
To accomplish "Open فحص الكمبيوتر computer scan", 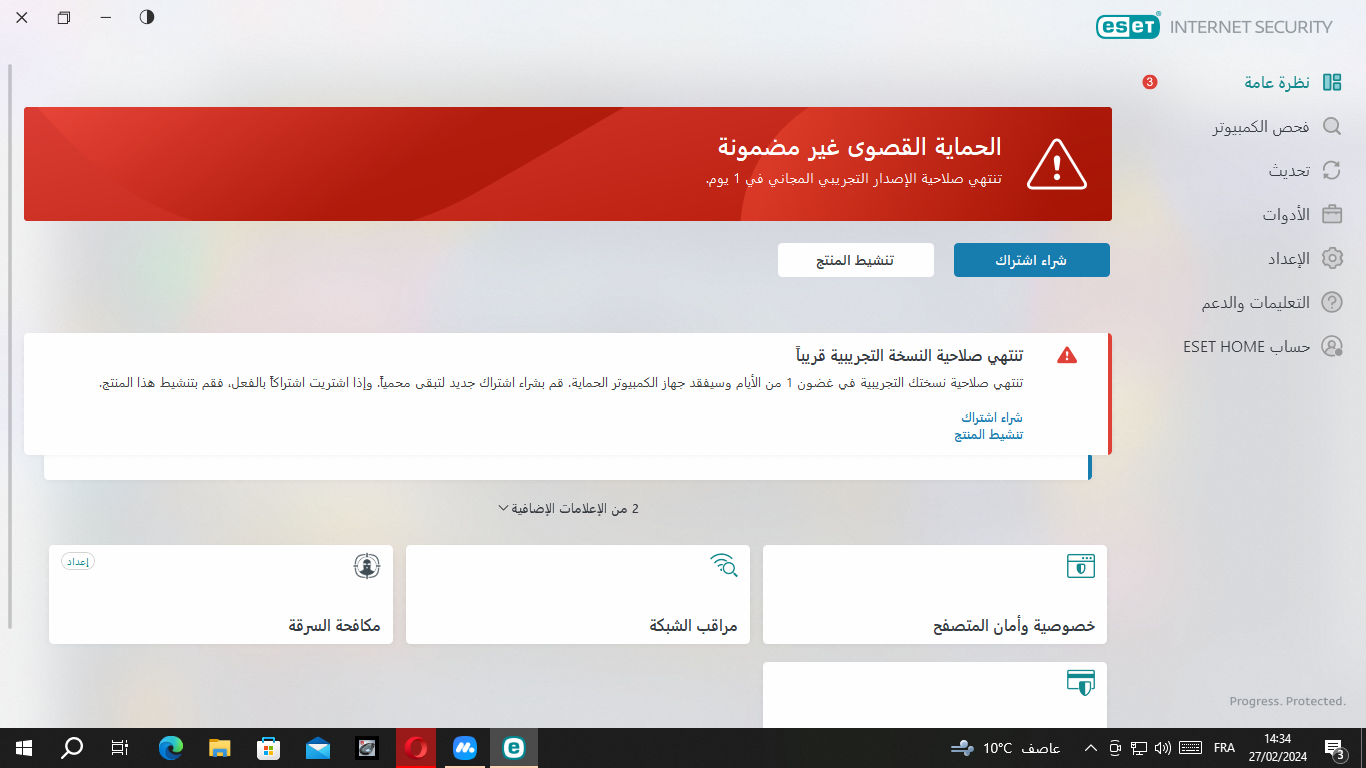I will (1278, 127).
